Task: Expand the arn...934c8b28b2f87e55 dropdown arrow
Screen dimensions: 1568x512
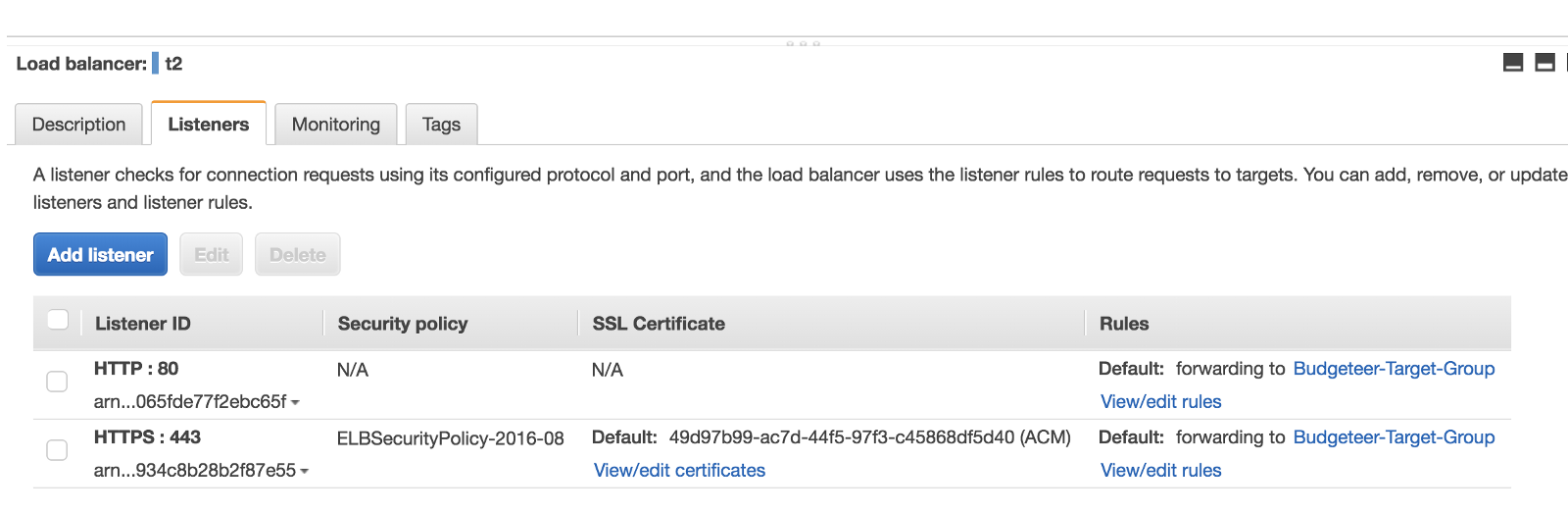Action: (304, 471)
